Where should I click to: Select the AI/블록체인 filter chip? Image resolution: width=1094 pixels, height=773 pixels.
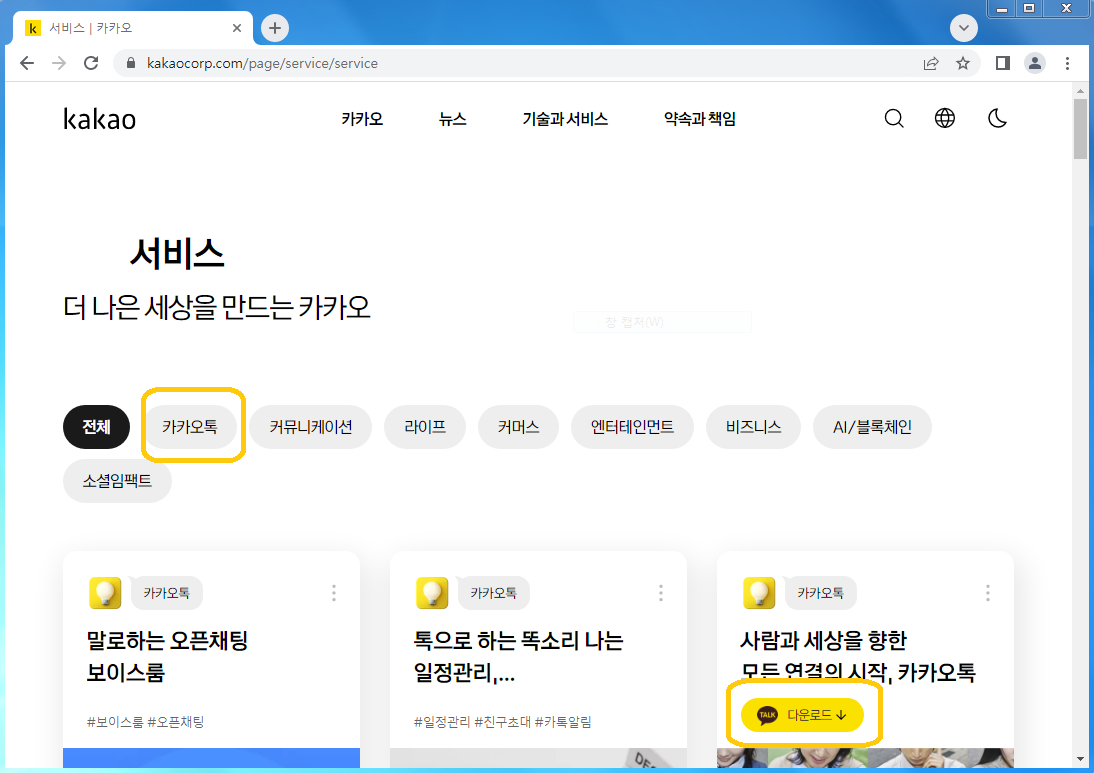(x=872, y=427)
